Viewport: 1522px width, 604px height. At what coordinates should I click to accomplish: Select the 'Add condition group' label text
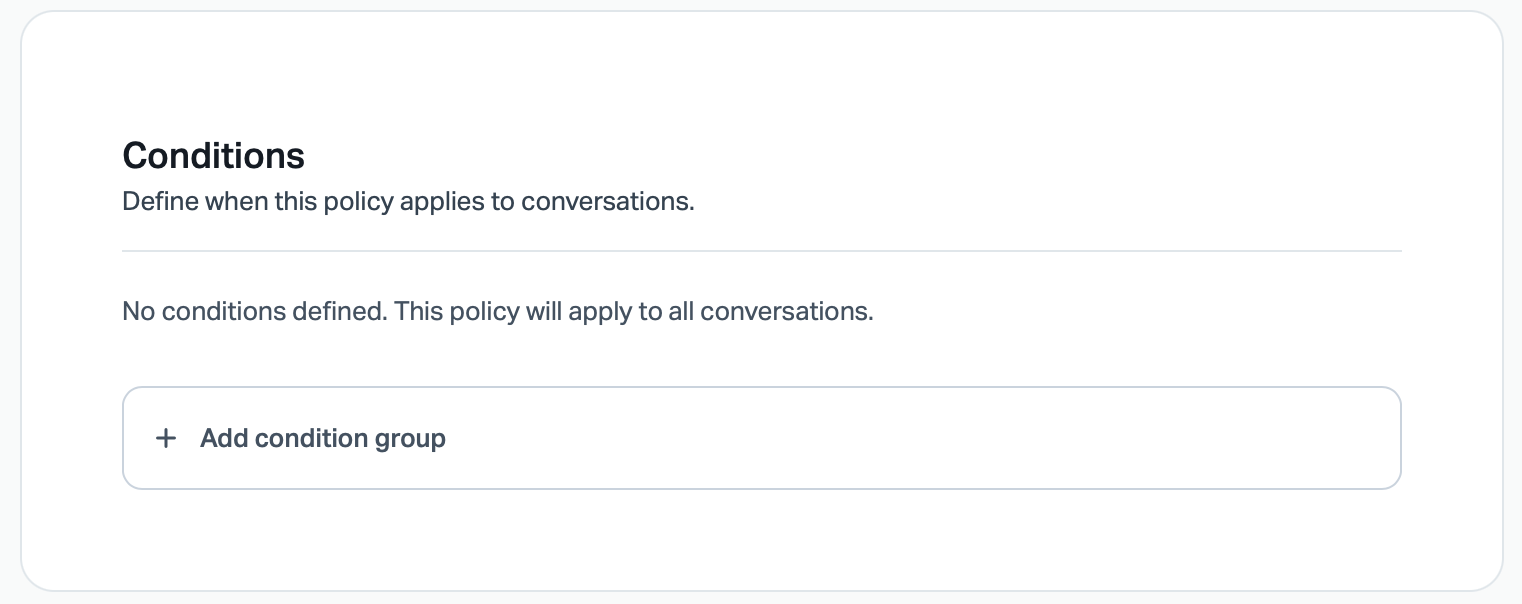pos(322,438)
